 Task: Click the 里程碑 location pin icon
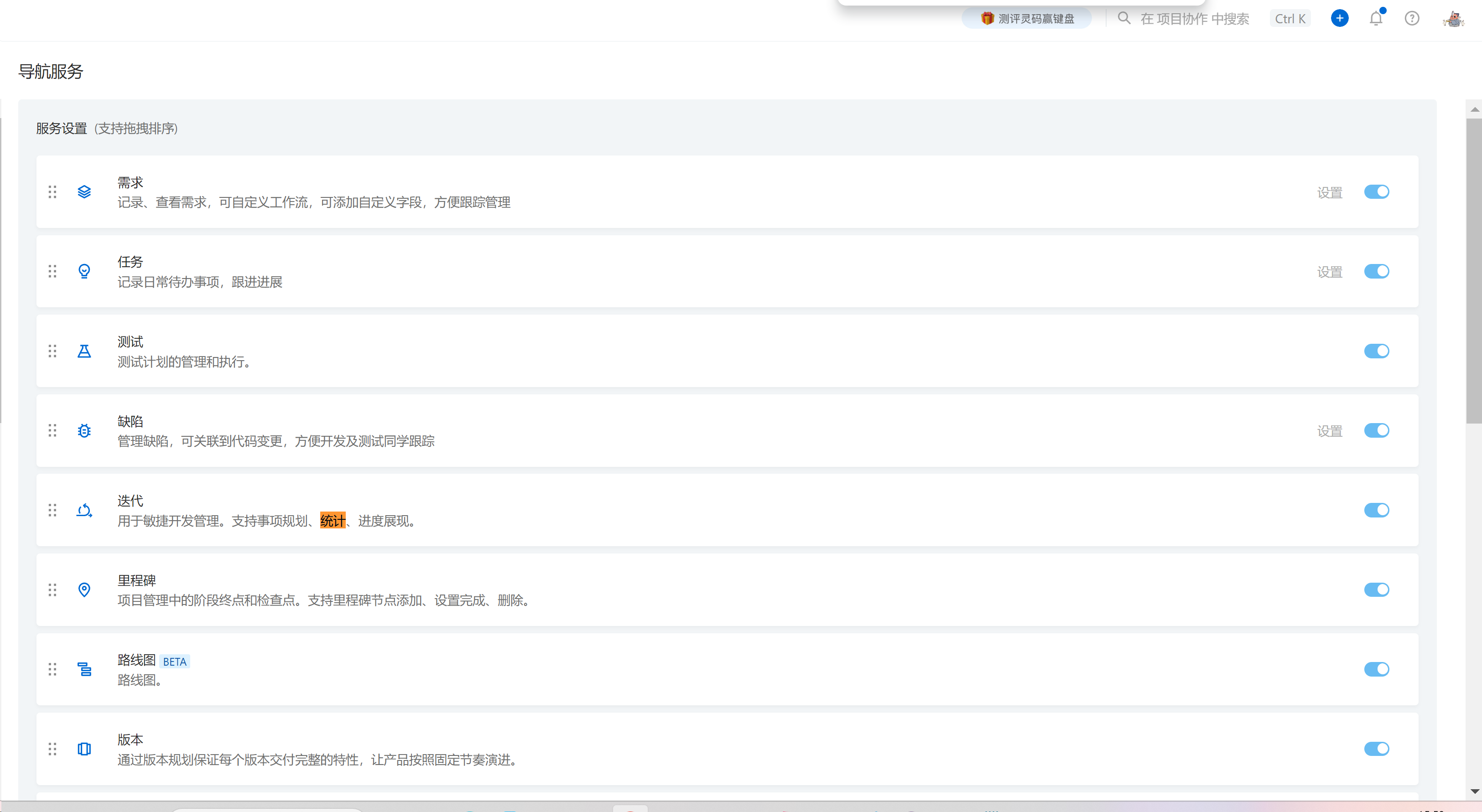click(84, 590)
